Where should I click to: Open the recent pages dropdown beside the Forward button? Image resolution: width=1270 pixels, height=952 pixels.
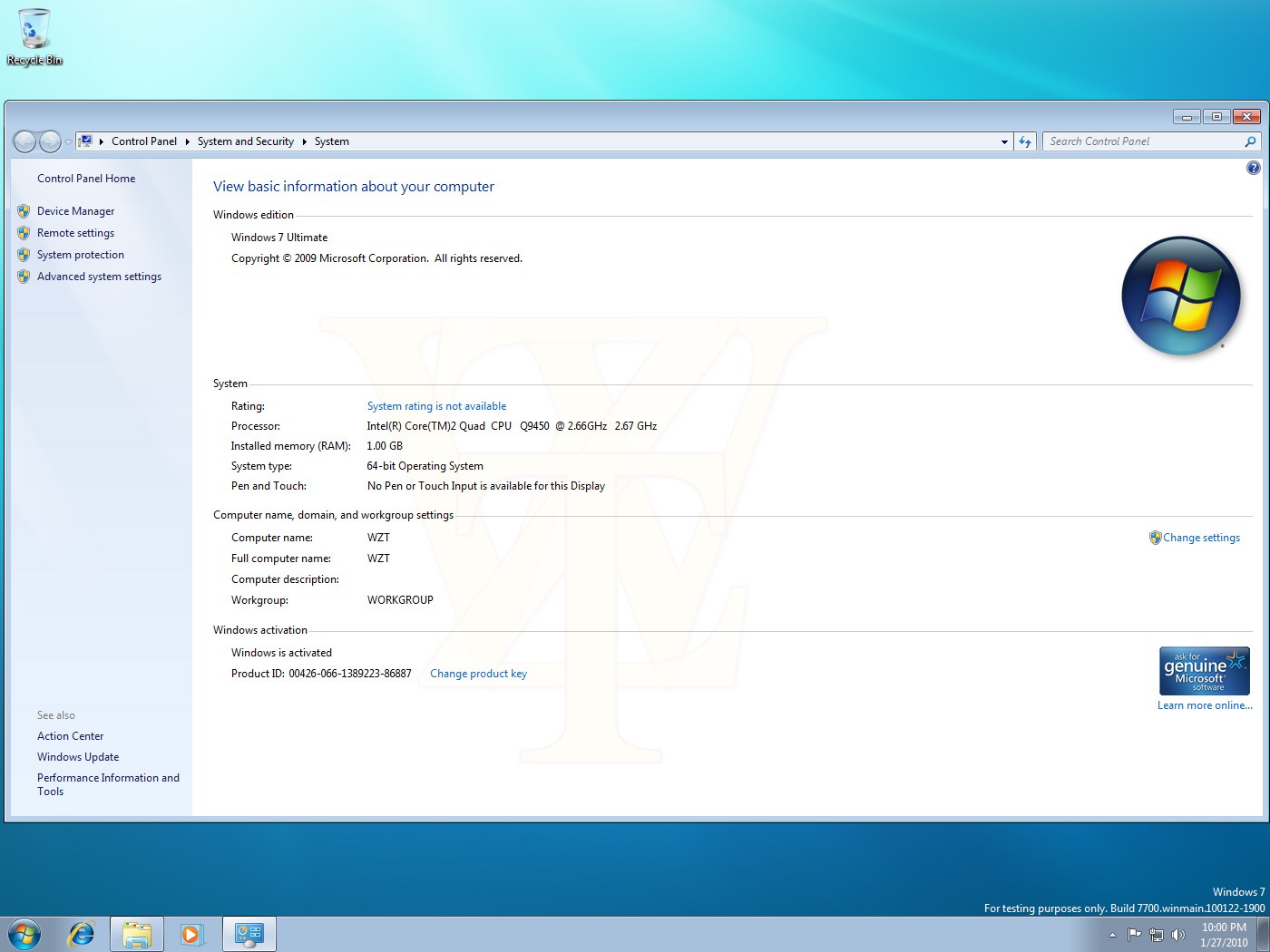click(x=68, y=142)
